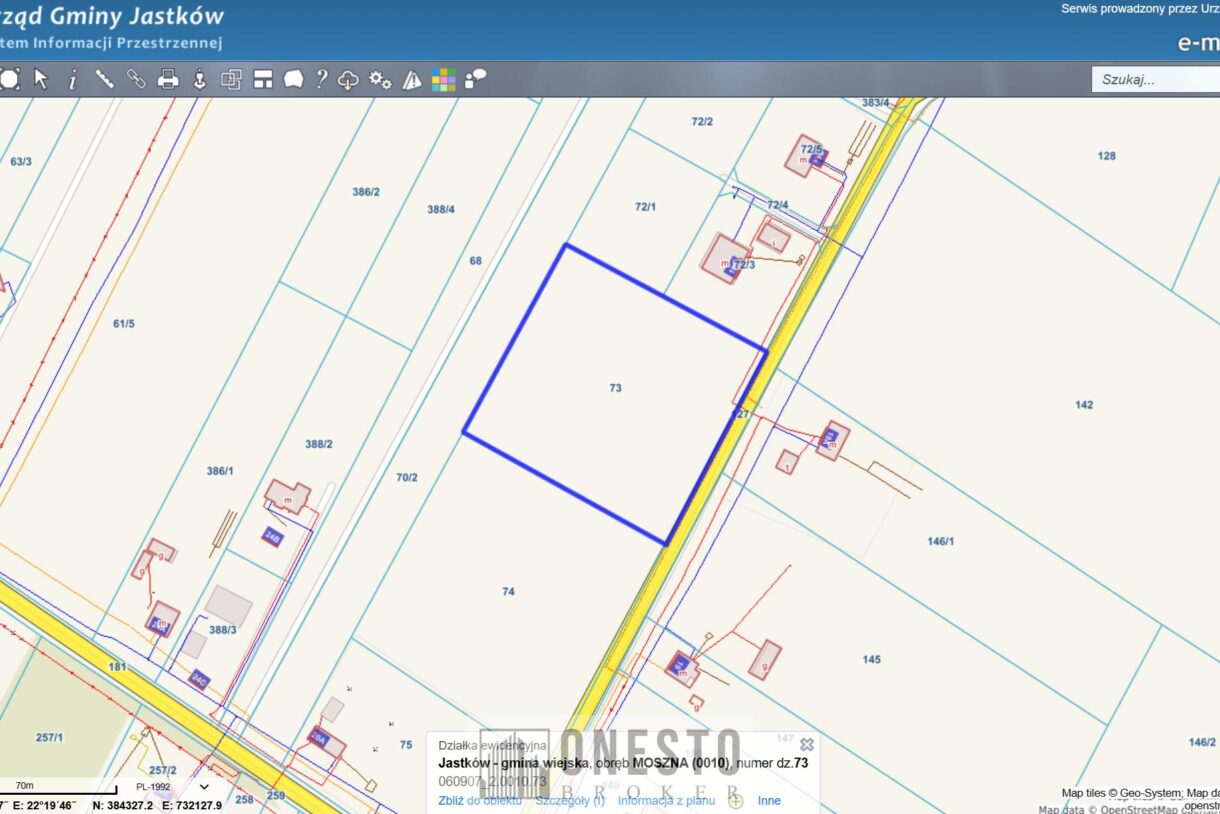Open settings with the gears icon
The width and height of the screenshot is (1220, 814).
tap(380, 80)
